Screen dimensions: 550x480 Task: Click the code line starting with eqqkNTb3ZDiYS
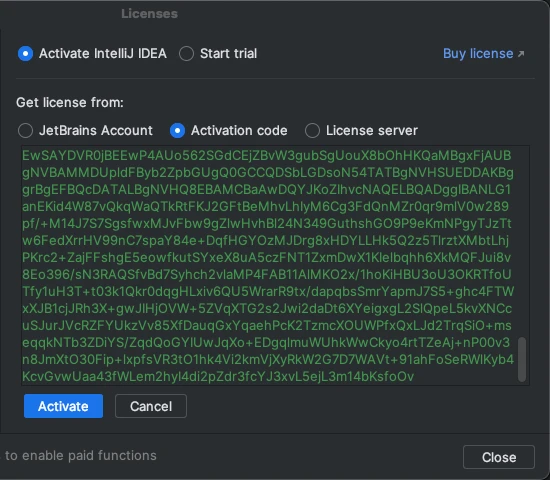pos(266,342)
